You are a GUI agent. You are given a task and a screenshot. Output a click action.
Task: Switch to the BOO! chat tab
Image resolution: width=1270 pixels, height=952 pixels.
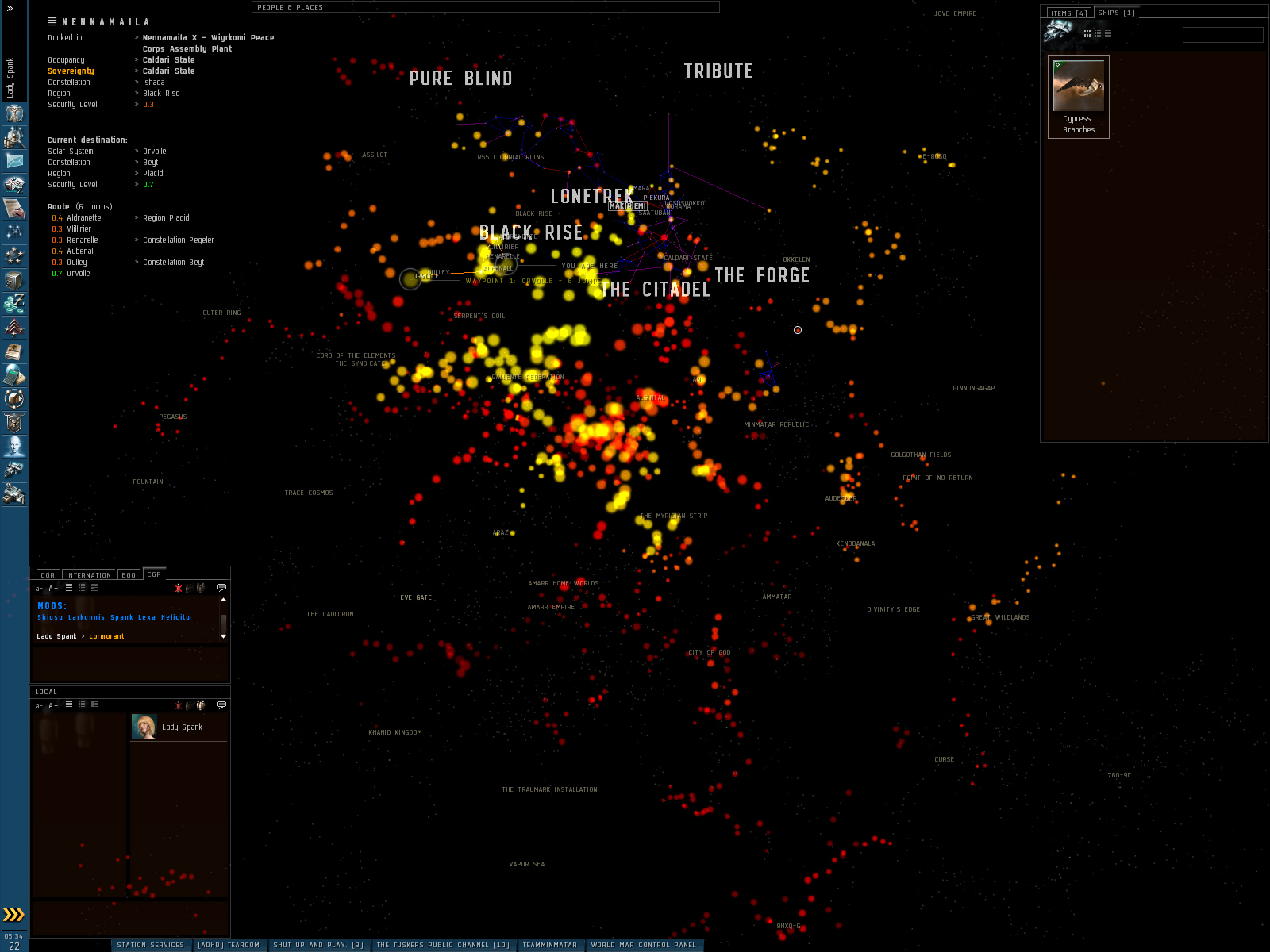click(129, 575)
